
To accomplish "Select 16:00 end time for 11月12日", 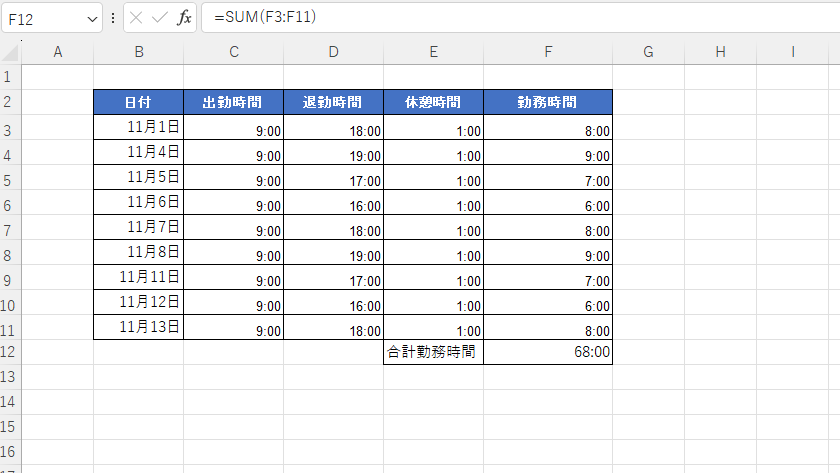I will tap(333, 302).
